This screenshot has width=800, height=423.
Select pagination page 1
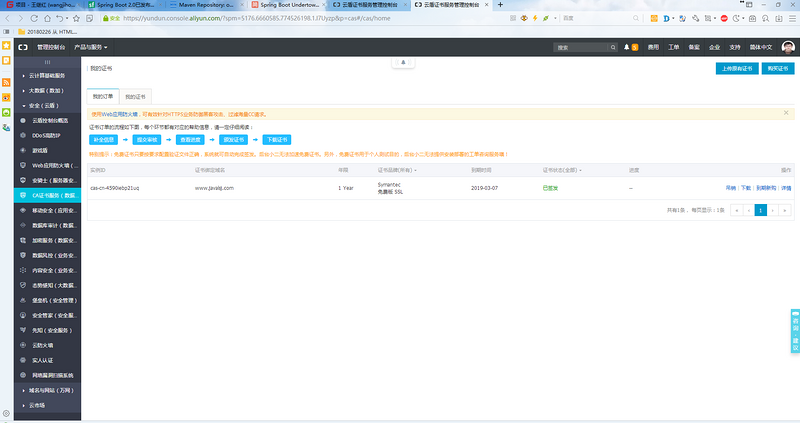(x=761, y=210)
